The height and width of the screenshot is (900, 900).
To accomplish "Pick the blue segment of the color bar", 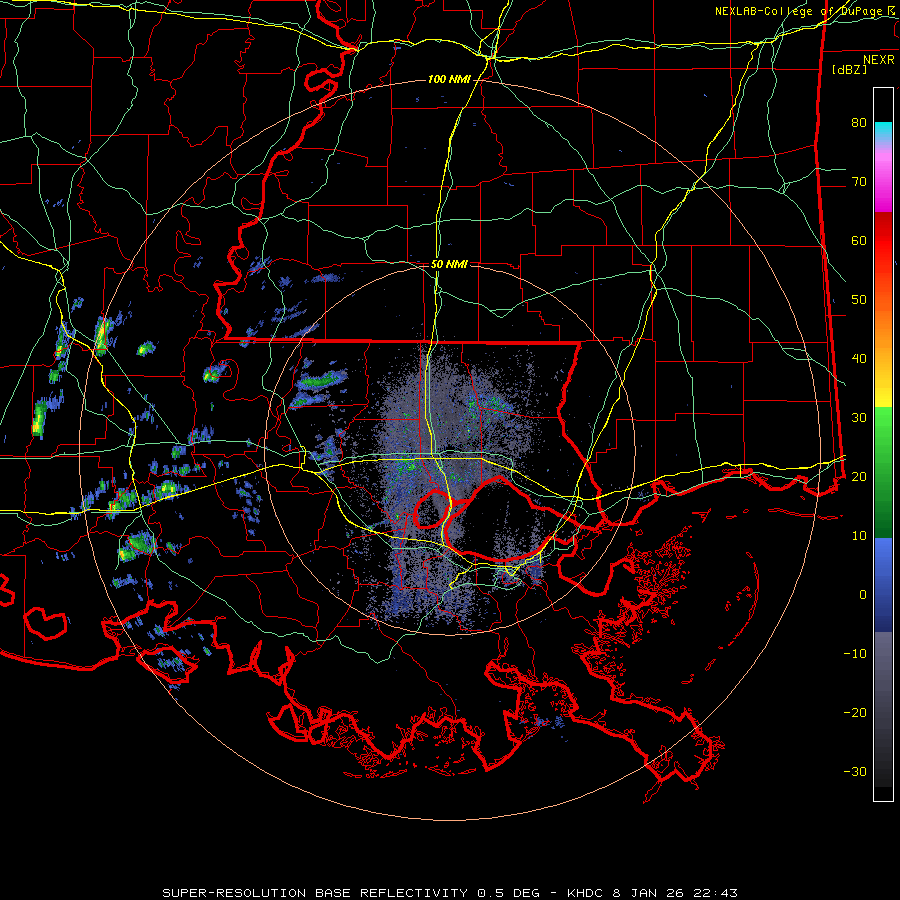I will [883, 585].
